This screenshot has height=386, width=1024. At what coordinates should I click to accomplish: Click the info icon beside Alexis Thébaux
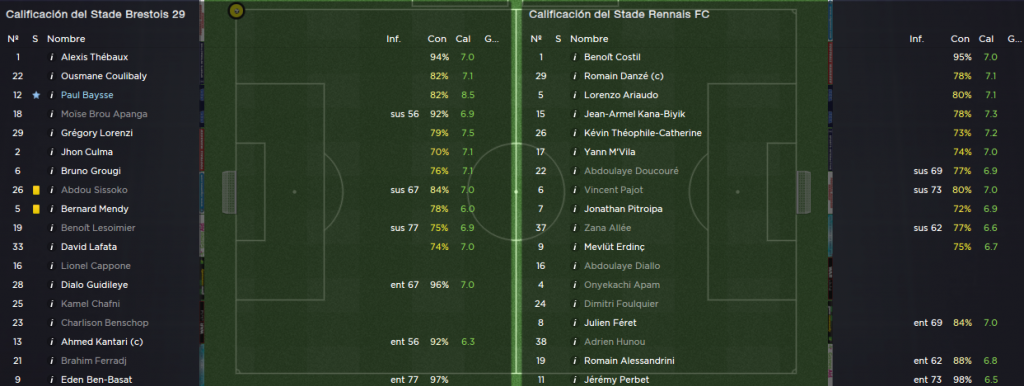point(51,57)
